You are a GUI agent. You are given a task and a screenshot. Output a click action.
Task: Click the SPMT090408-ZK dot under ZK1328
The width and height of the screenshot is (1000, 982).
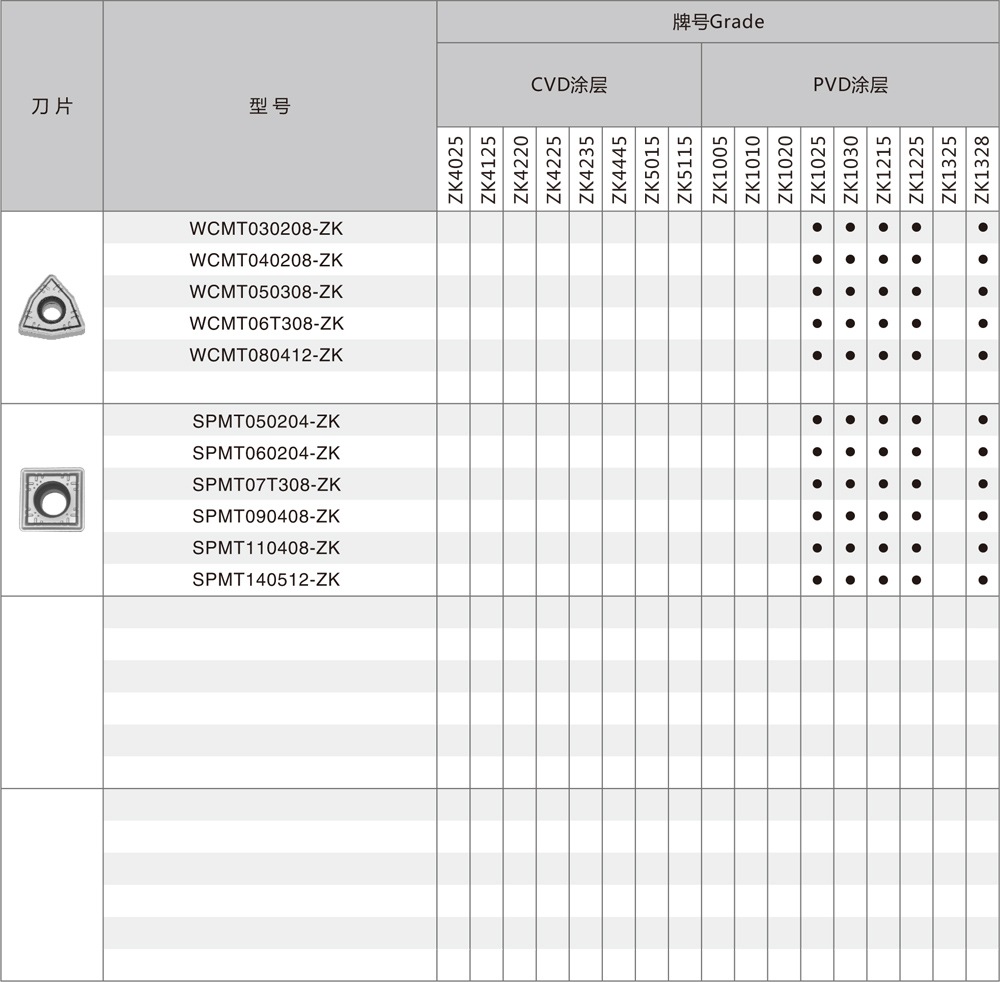pos(983,516)
